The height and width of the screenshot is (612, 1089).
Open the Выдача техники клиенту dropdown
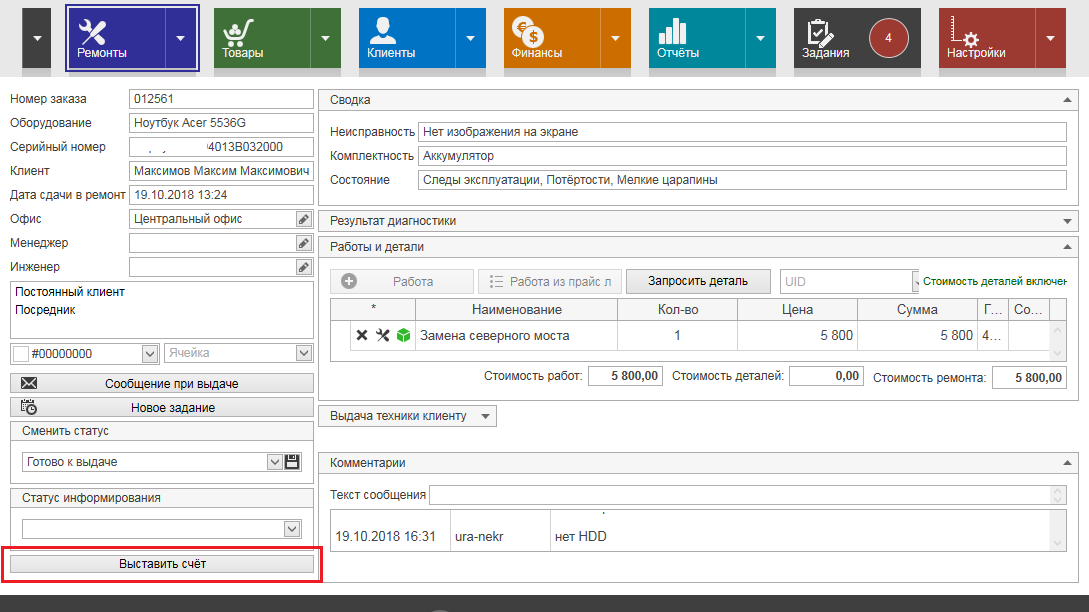click(x=408, y=416)
